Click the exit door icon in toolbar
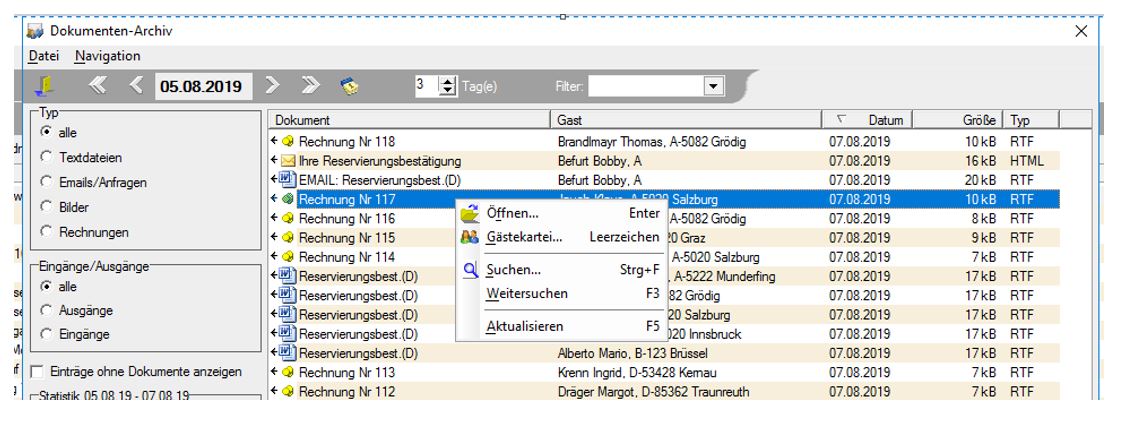The image size is (1121, 424). tap(44, 86)
